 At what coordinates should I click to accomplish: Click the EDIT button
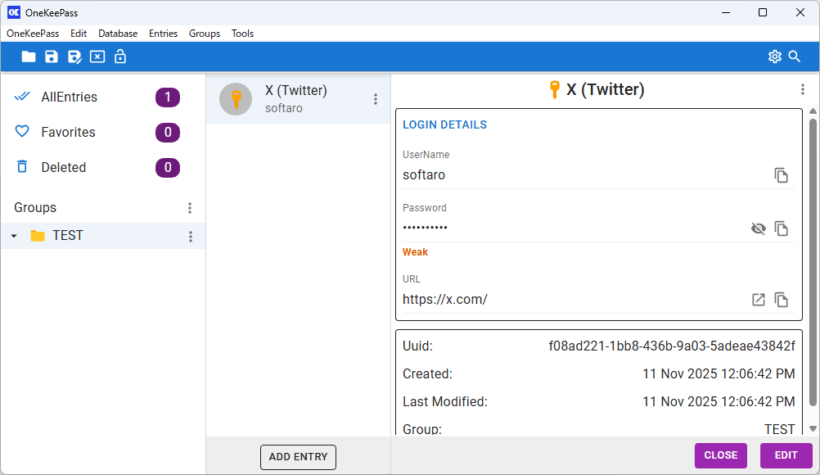(786, 456)
